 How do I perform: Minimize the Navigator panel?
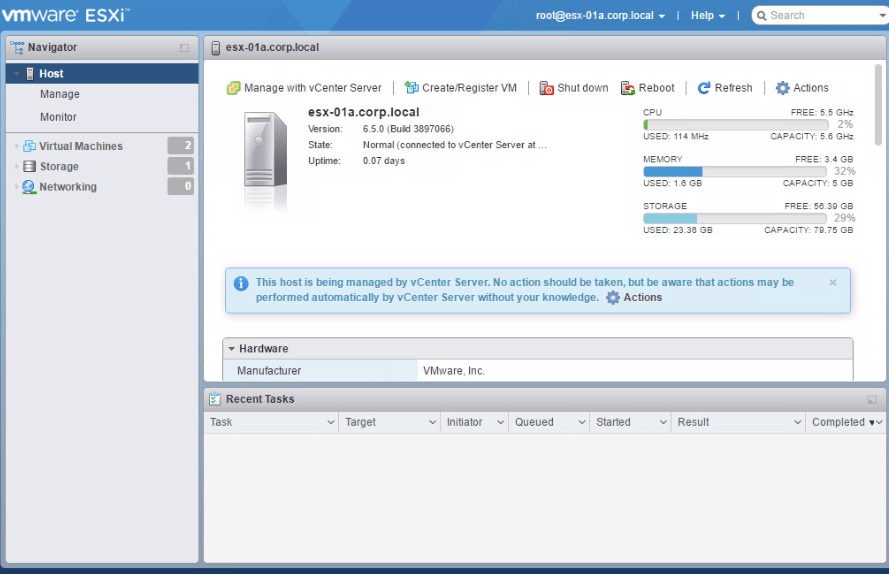point(184,48)
